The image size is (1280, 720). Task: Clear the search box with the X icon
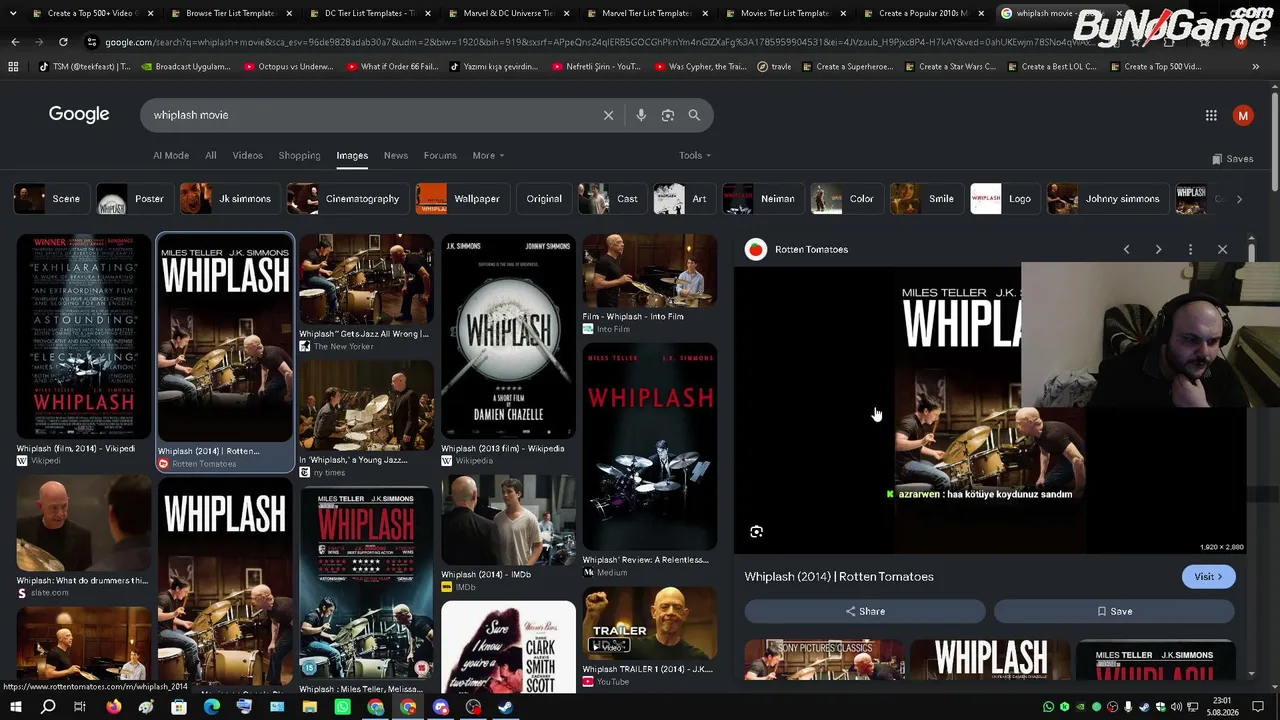pos(608,115)
